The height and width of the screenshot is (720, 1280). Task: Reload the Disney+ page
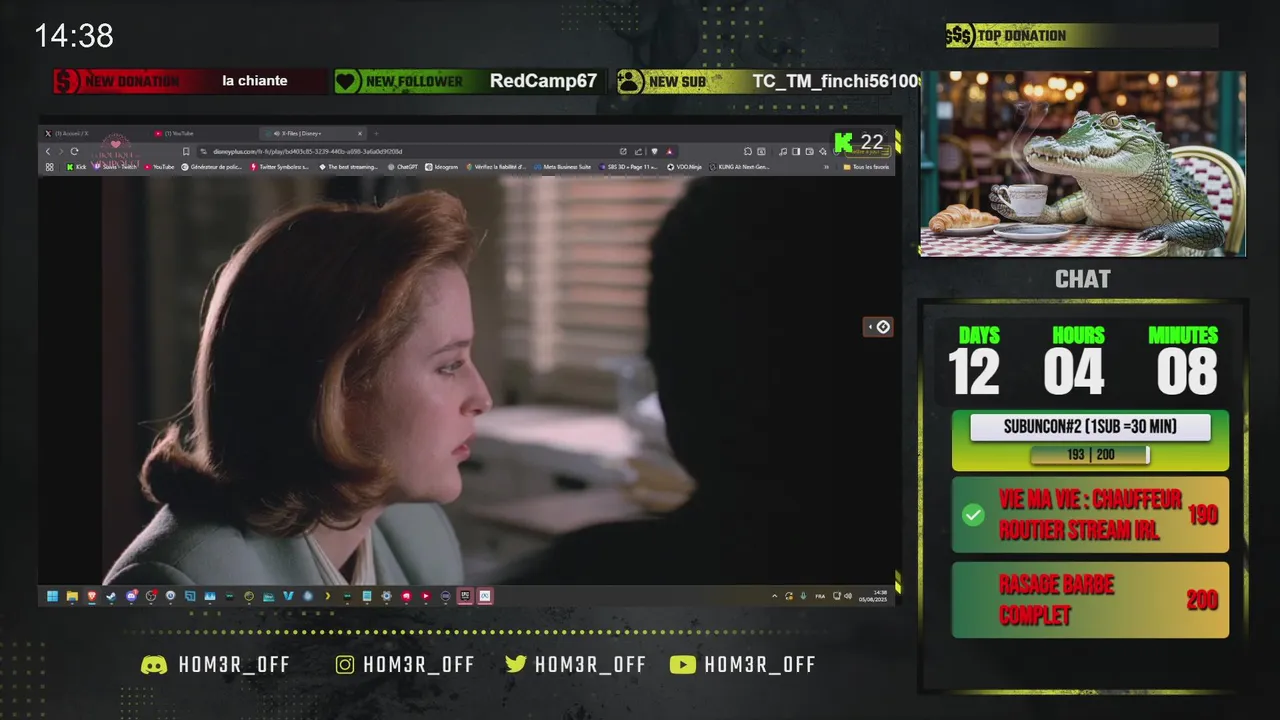(74, 151)
